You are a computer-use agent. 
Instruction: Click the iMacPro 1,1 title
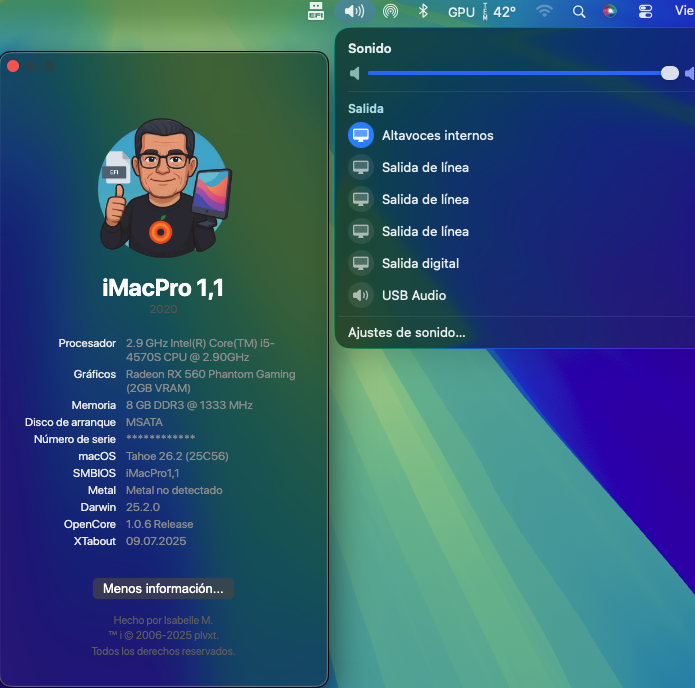click(x=163, y=288)
